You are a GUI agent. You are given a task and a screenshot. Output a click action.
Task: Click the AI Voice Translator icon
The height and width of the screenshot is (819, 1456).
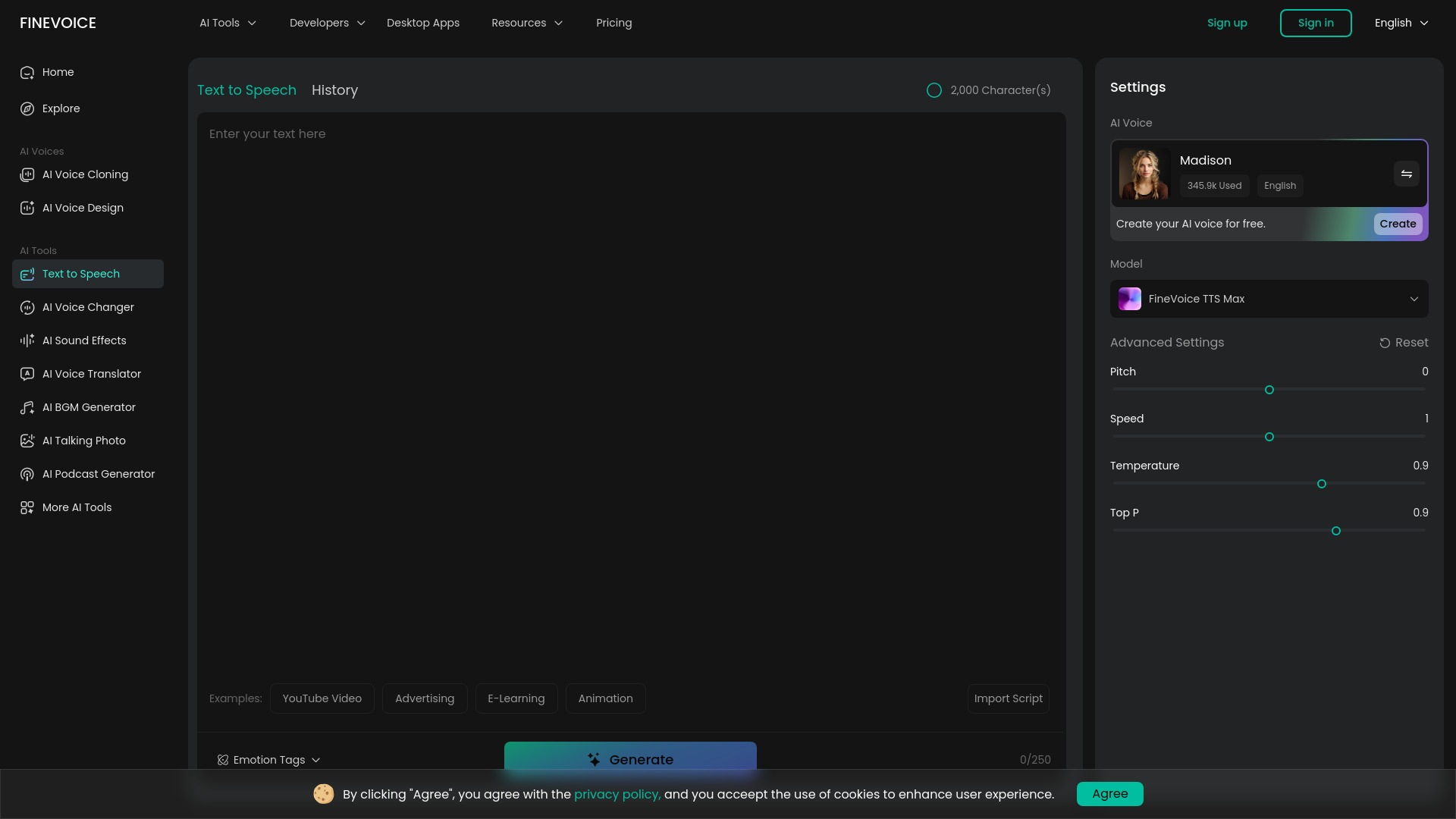27,374
